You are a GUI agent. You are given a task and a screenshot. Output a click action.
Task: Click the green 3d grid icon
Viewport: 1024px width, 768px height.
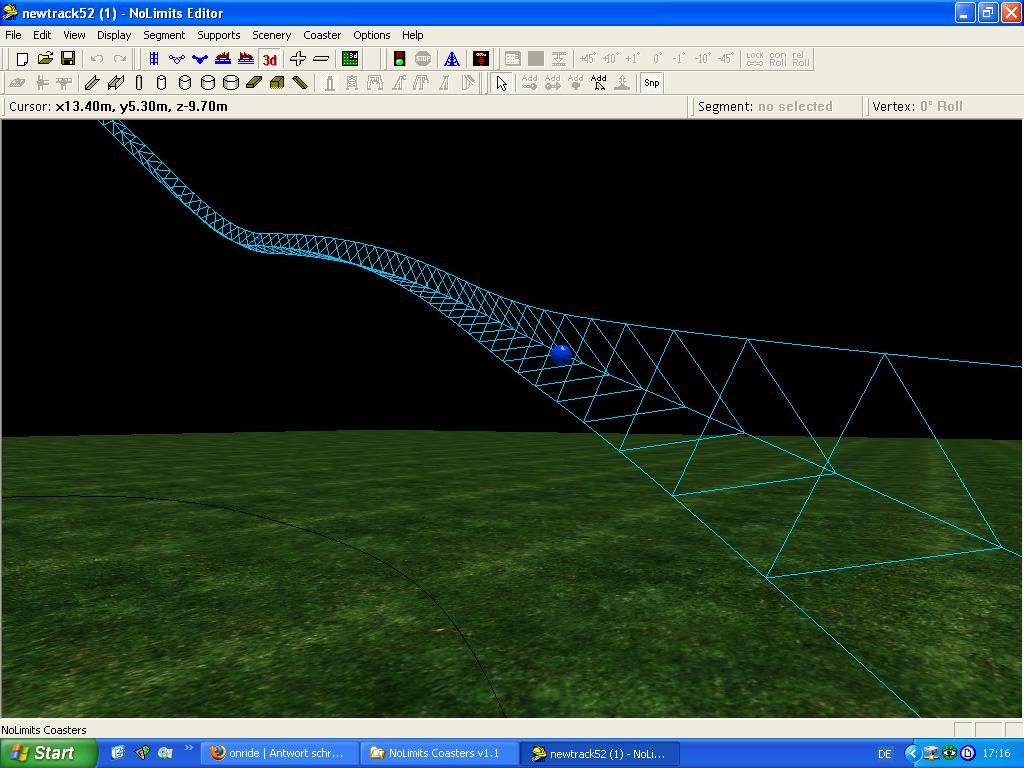pyautogui.click(x=350, y=59)
